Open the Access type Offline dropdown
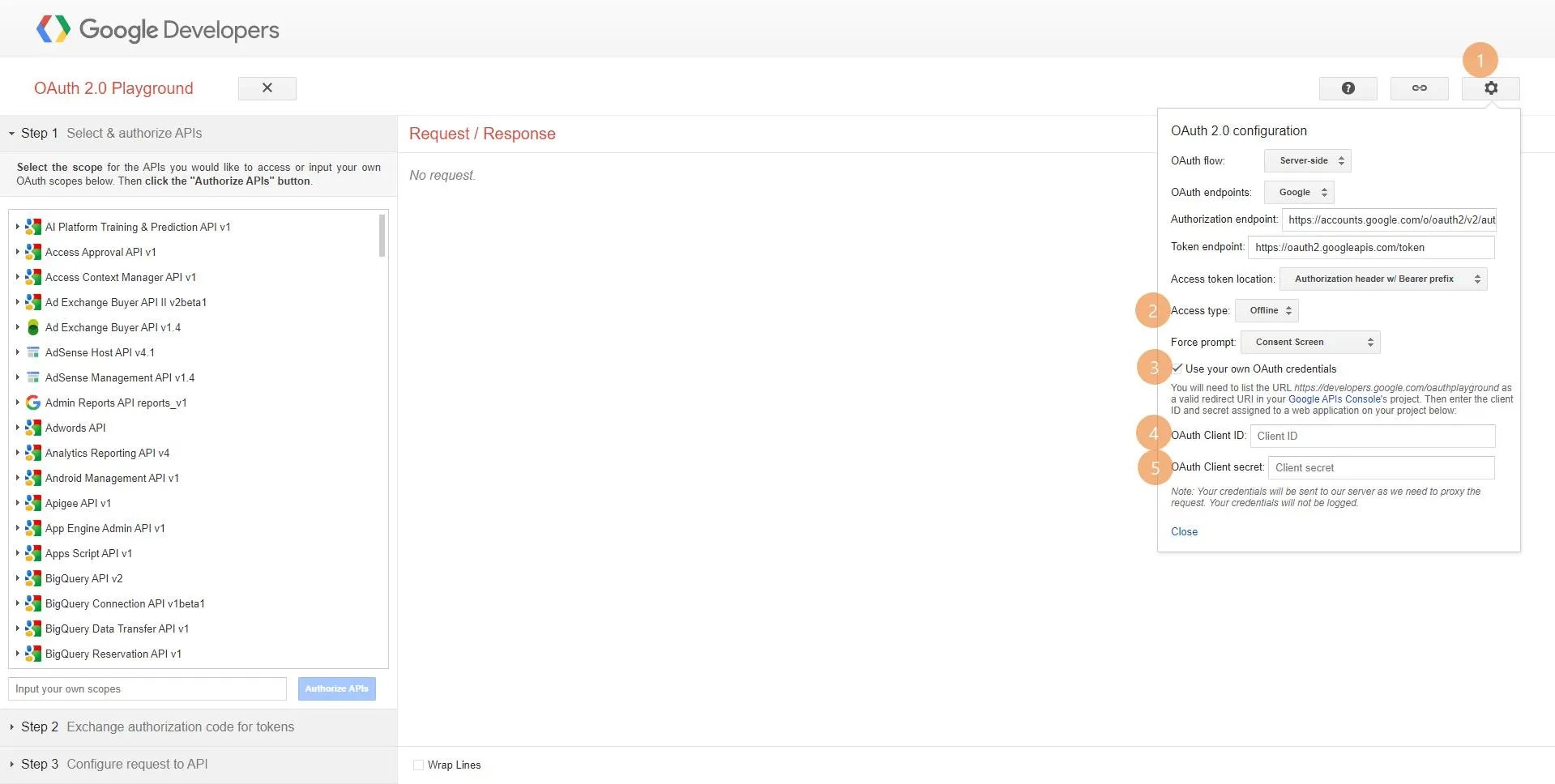This screenshot has width=1555, height=784. [x=1267, y=310]
